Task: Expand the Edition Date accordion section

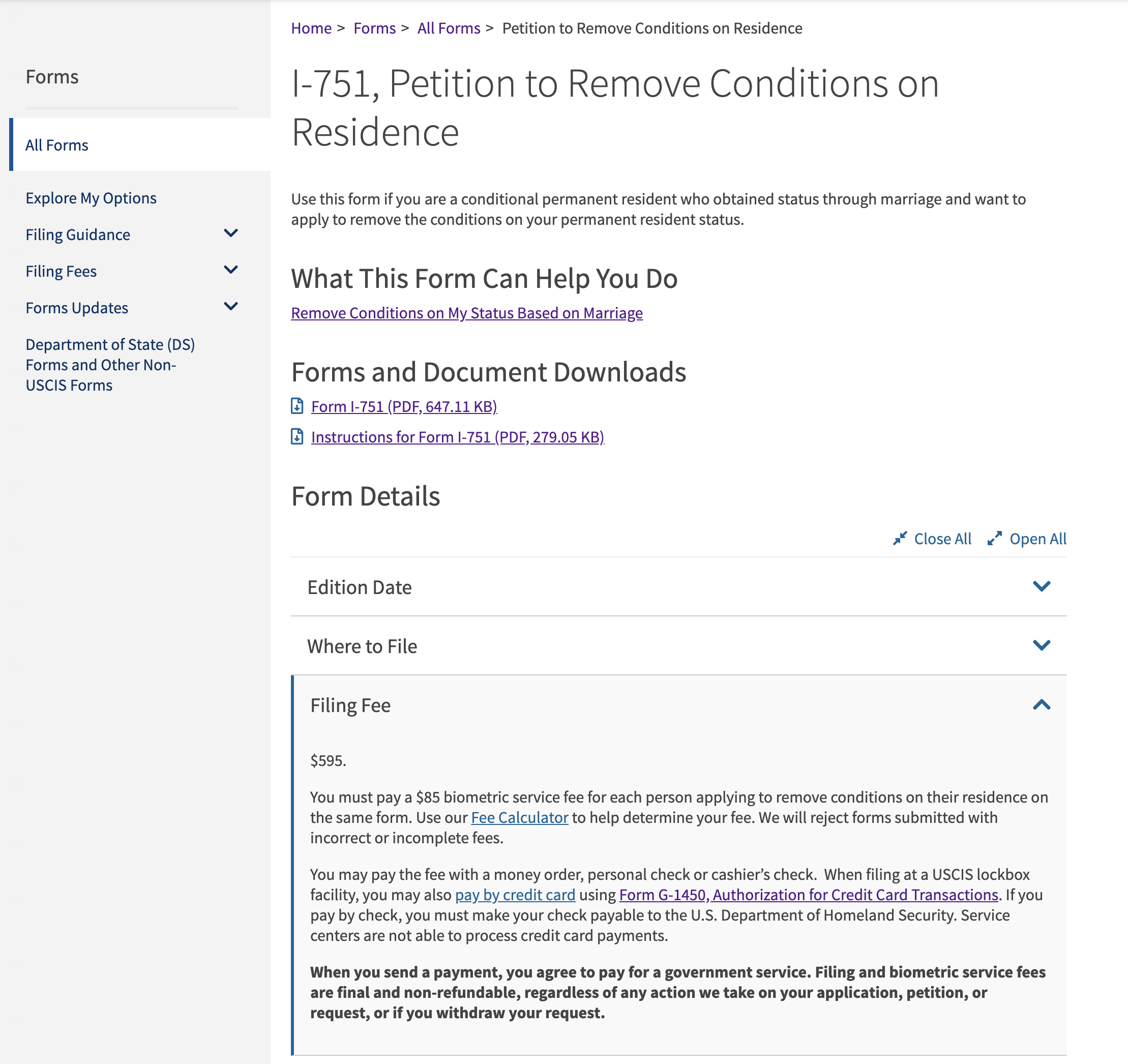Action: coord(678,587)
